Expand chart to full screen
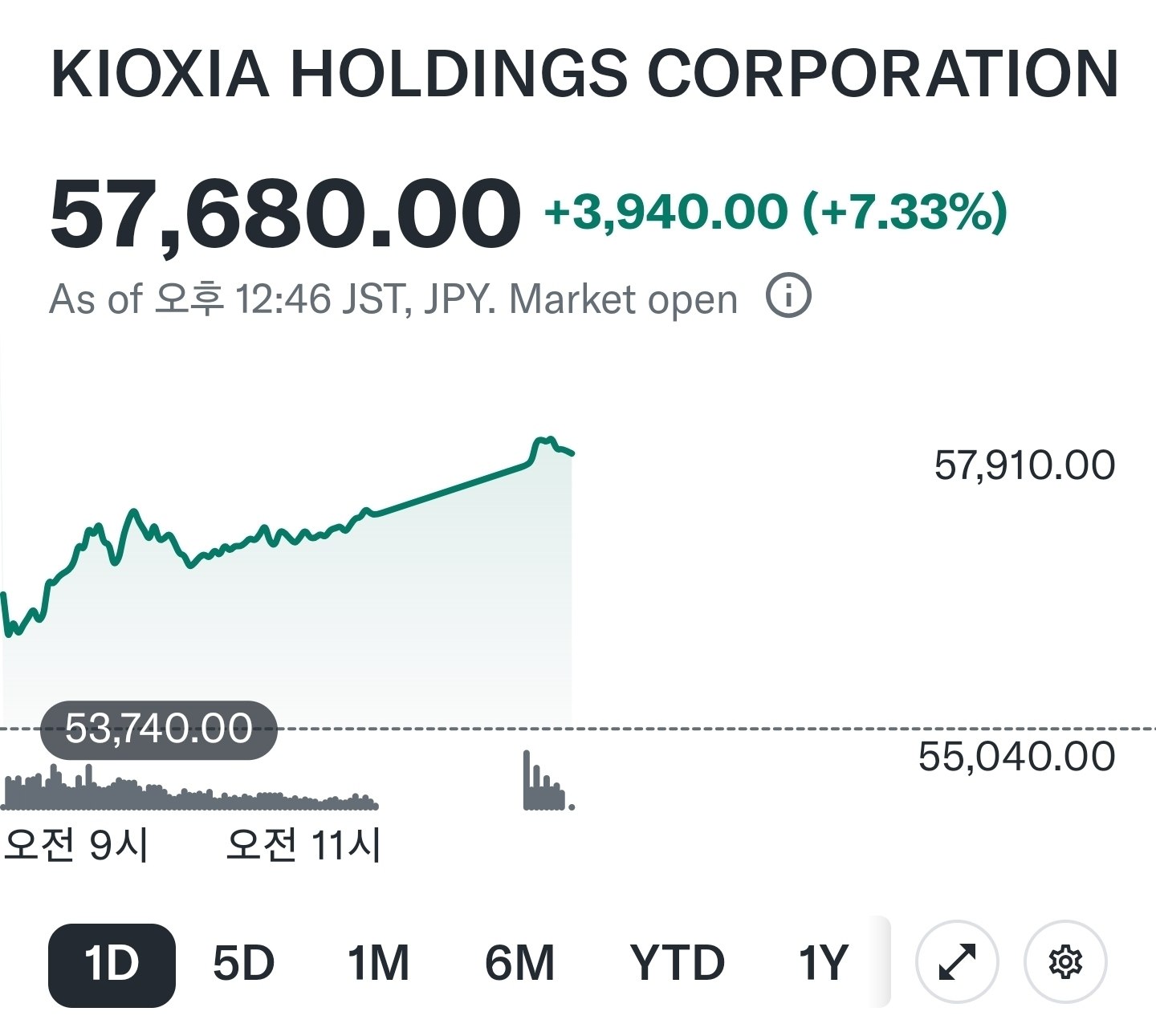This screenshot has width=1156, height=1036. click(957, 961)
